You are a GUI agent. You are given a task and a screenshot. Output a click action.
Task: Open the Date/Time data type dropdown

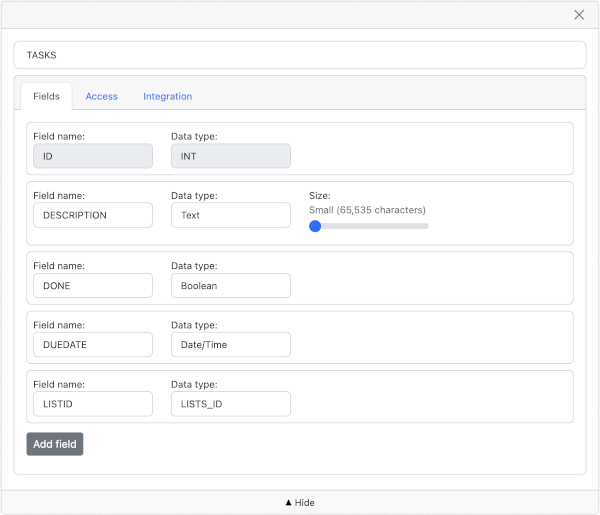(230, 344)
